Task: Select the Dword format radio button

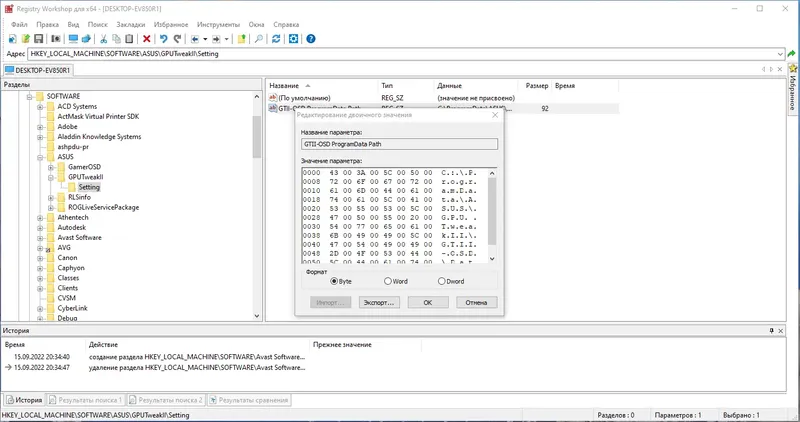Action: click(x=441, y=281)
